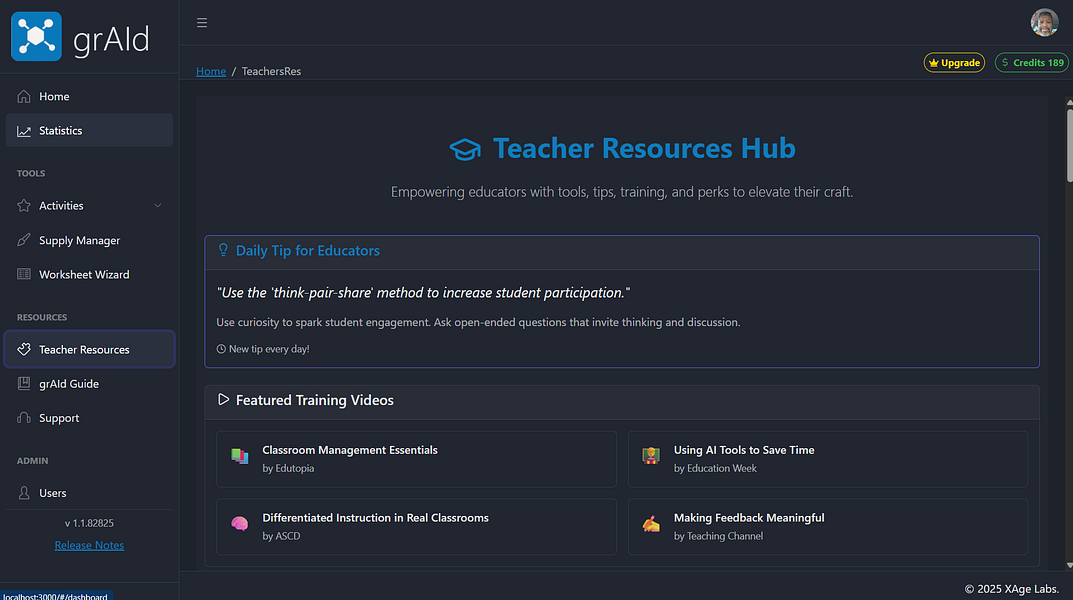
Task: Click the 'New tip every day!' text
Action: click(x=269, y=349)
